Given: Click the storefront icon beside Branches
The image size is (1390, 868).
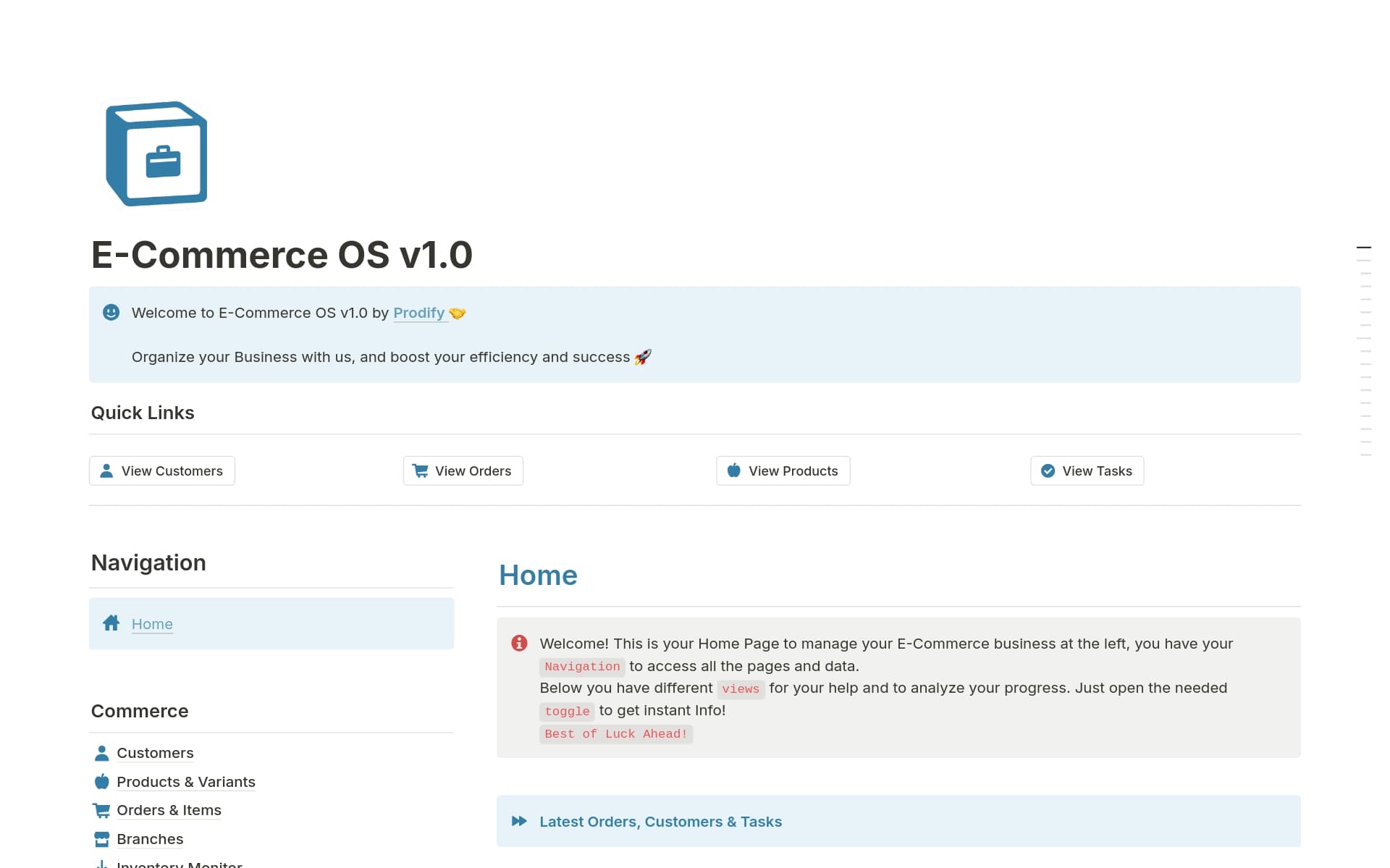Looking at the screenshot, I should (102, 838).
